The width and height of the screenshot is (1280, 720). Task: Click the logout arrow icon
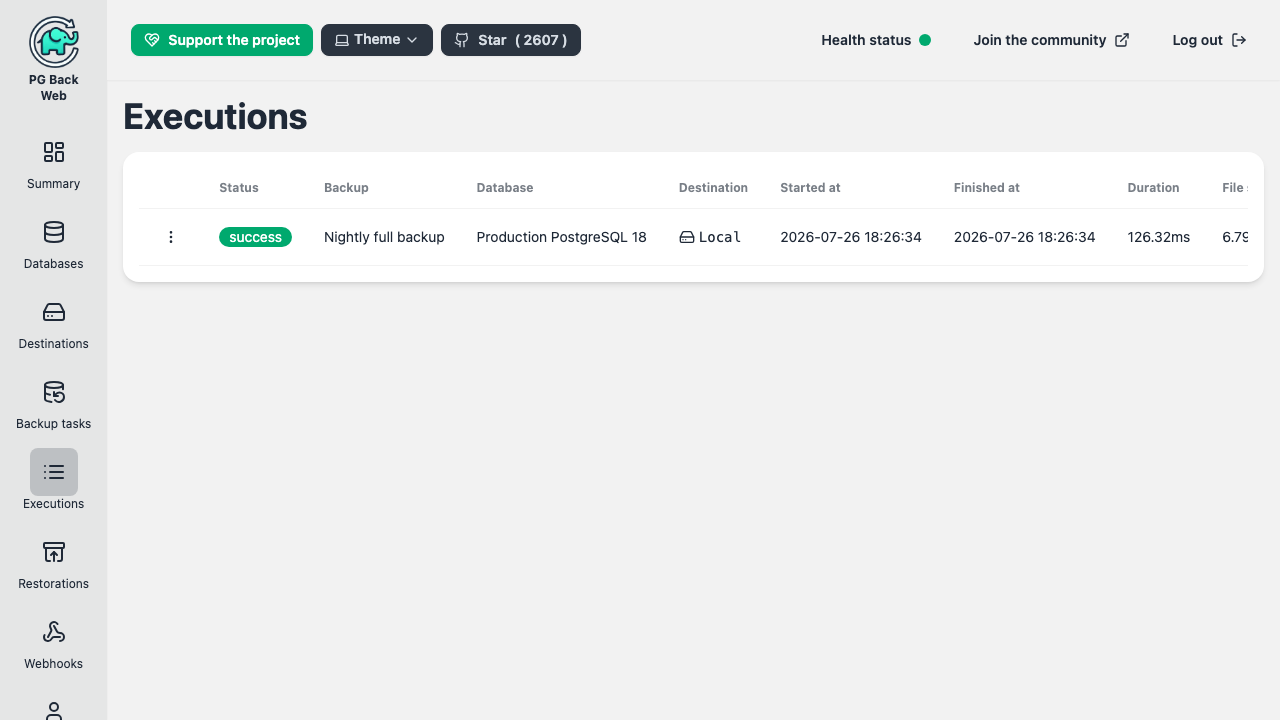(1239, 40)
